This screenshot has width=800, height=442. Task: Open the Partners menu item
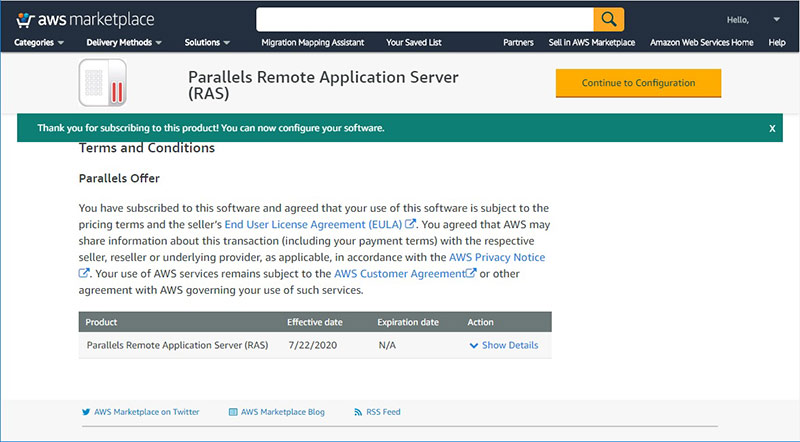pos(518,42)
